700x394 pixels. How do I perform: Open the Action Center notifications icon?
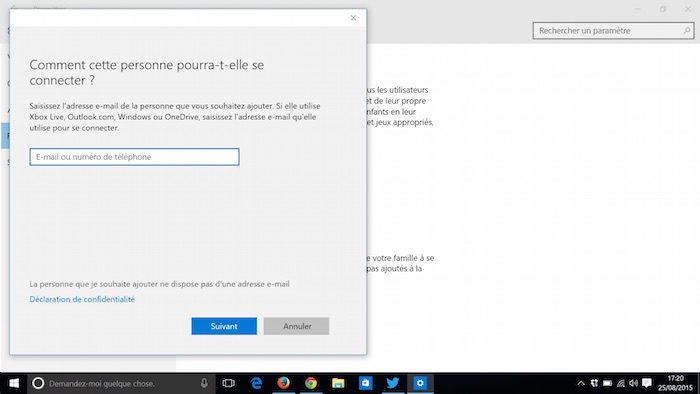click(647, 383)
